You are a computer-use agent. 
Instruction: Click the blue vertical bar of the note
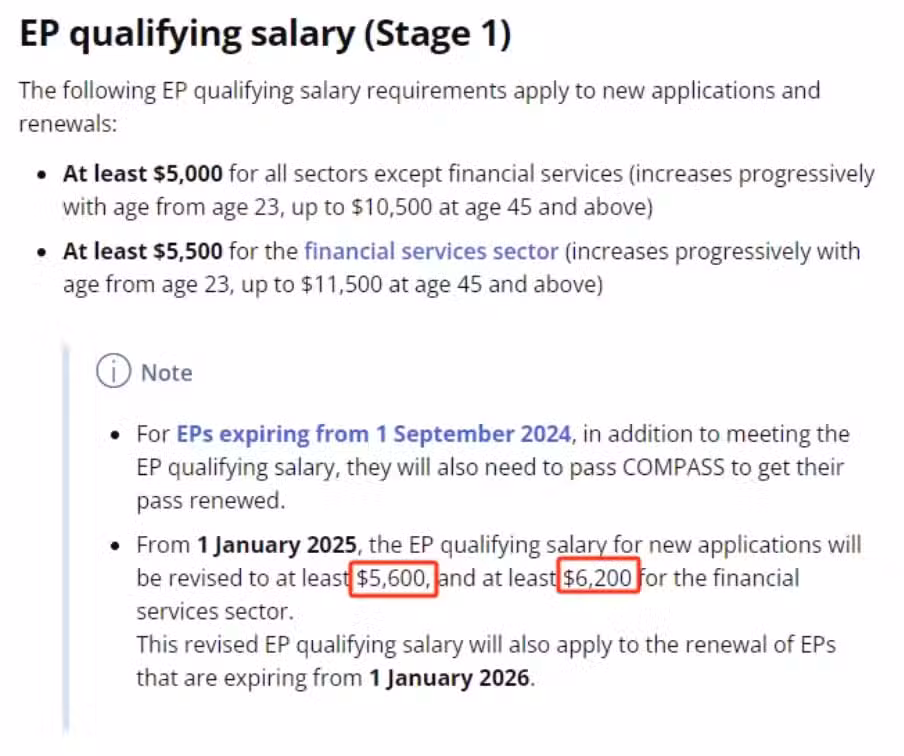click(x=66, y=536)
